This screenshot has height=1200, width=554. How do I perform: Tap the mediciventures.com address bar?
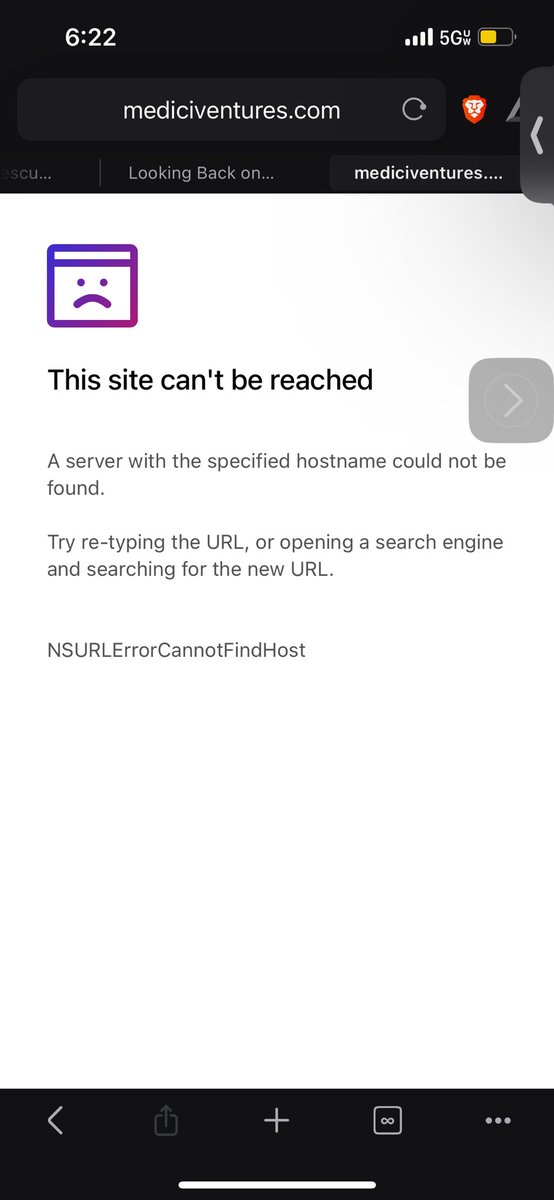[x=231, y=110]
